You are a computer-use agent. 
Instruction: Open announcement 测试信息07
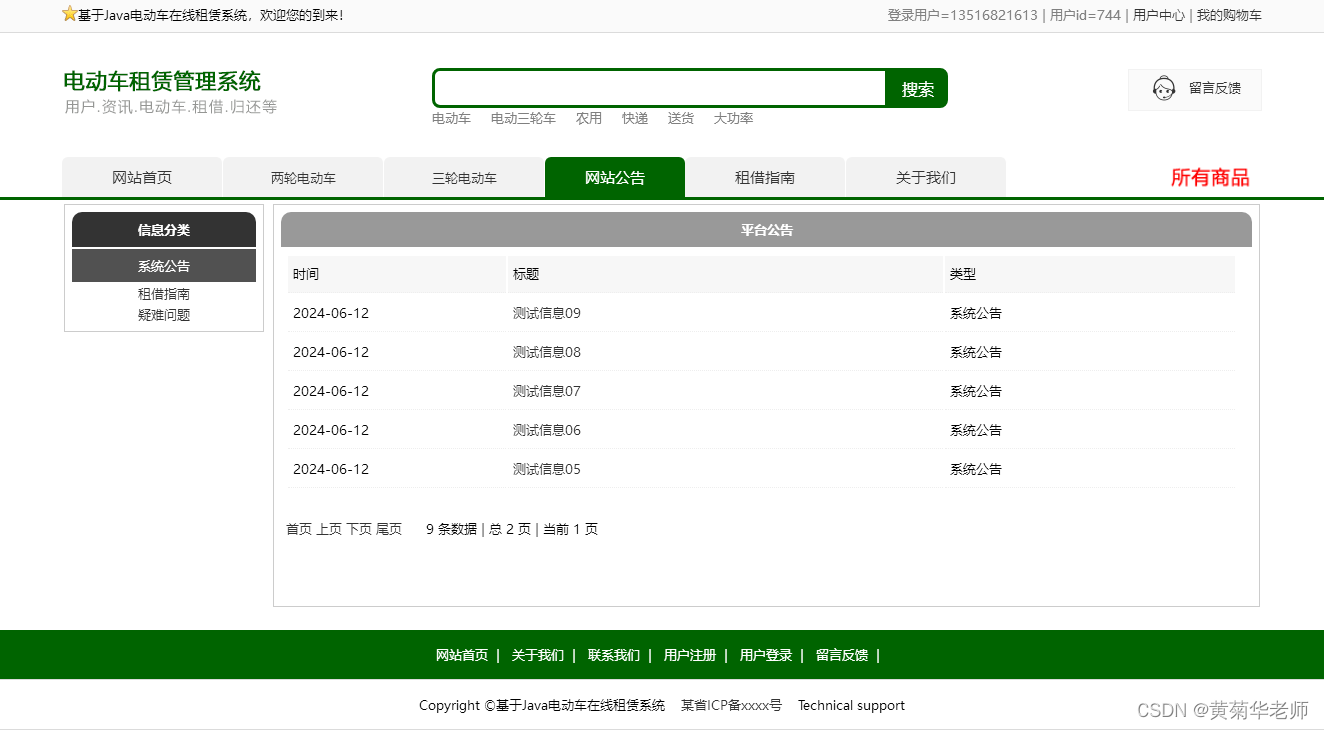coord(547,391)
